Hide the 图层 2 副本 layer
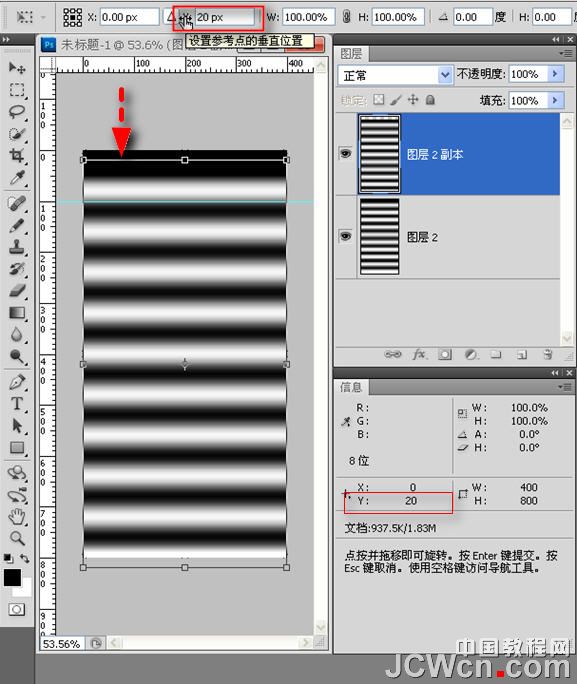Screen dimensions: 577x684 tap(345, 154)
